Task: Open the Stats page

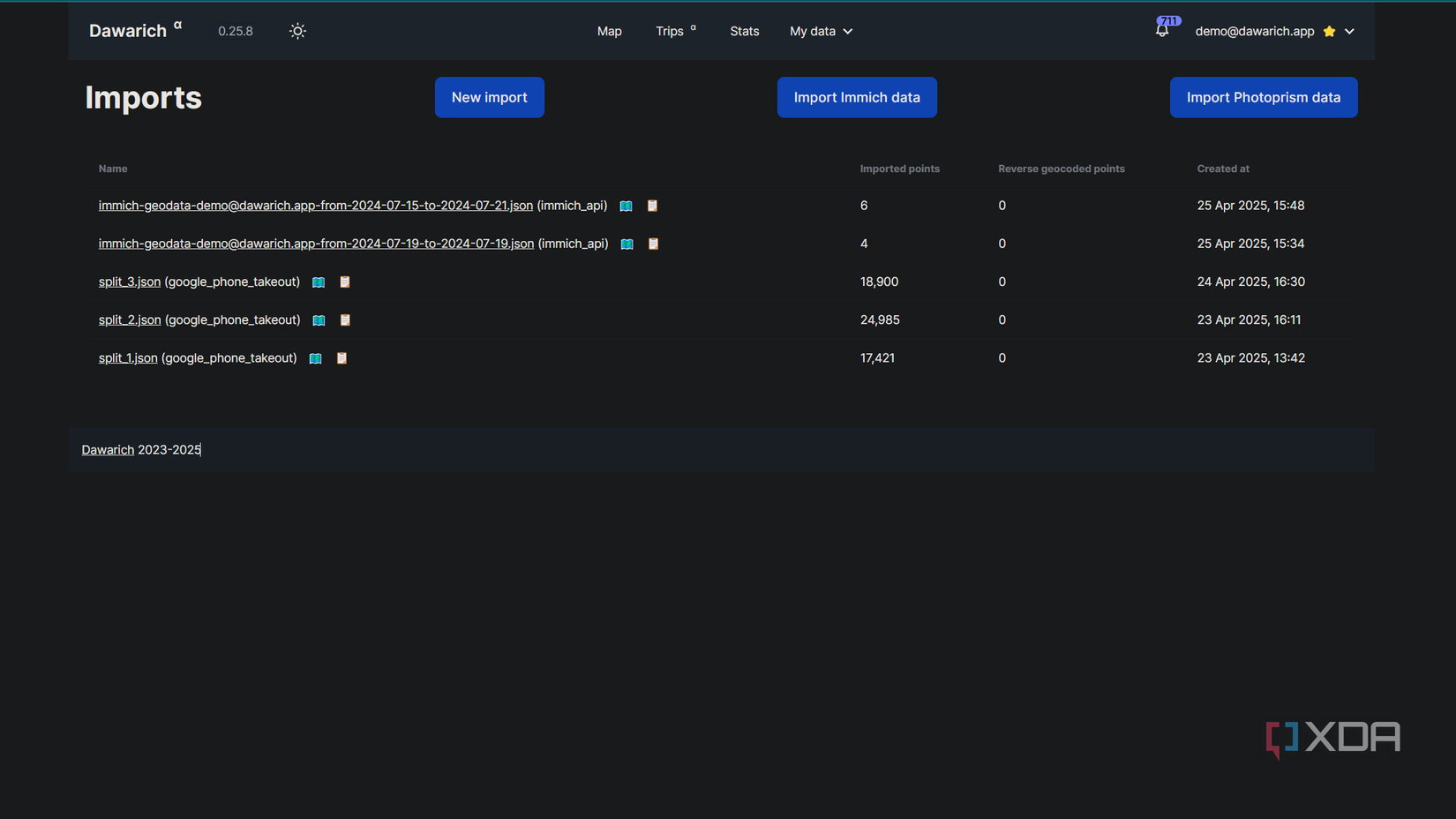Action: (x=744, y=31)
